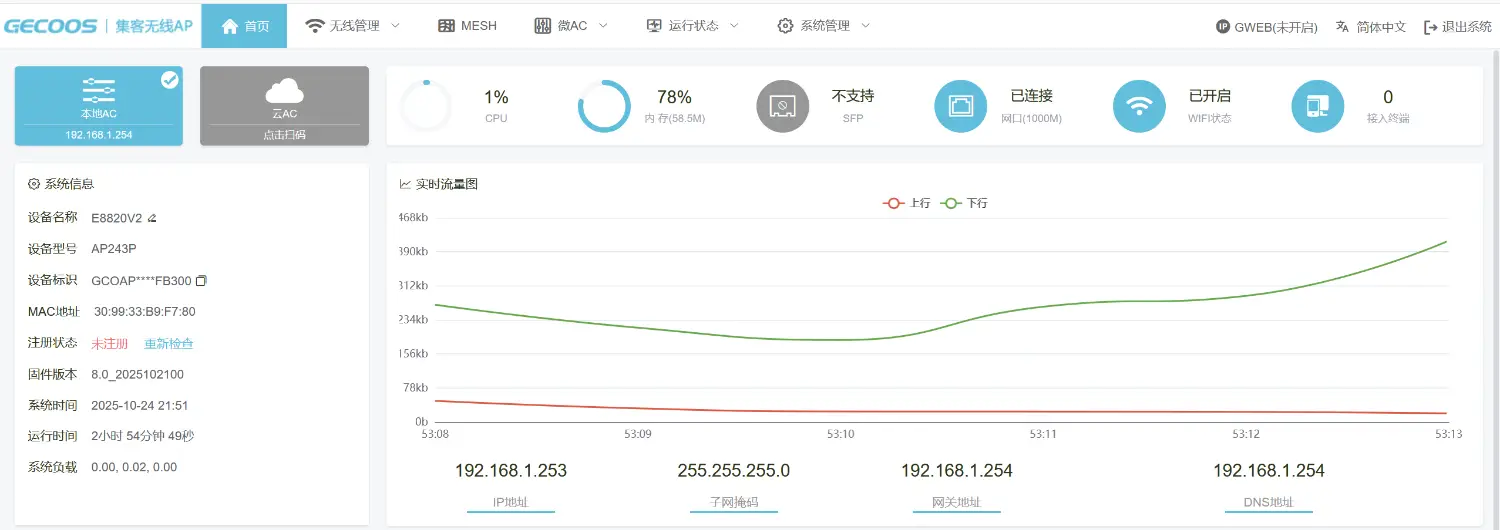Screen dimensions: 1500x530
Task: Switch to the cloud AC card
Action: [284, 106]
